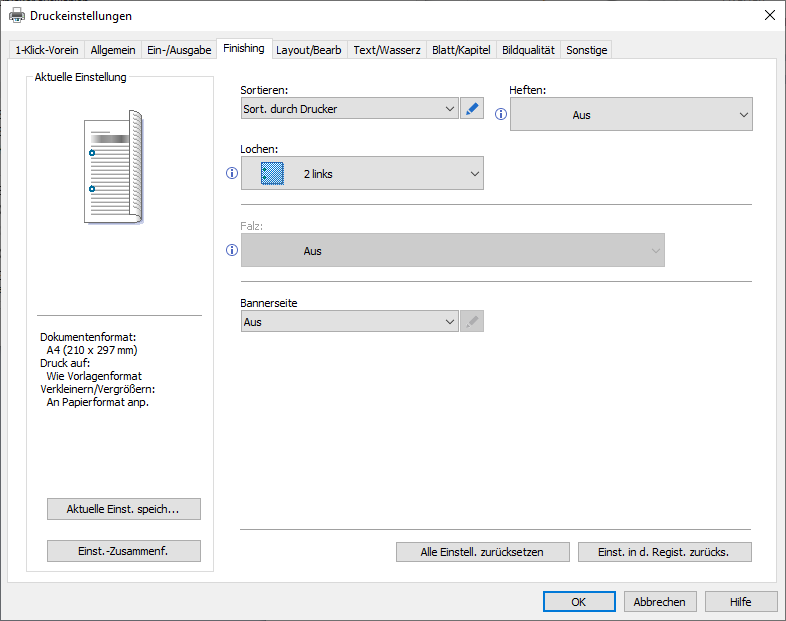Select the 1-Klick-Vorein tab

[47, 50]
